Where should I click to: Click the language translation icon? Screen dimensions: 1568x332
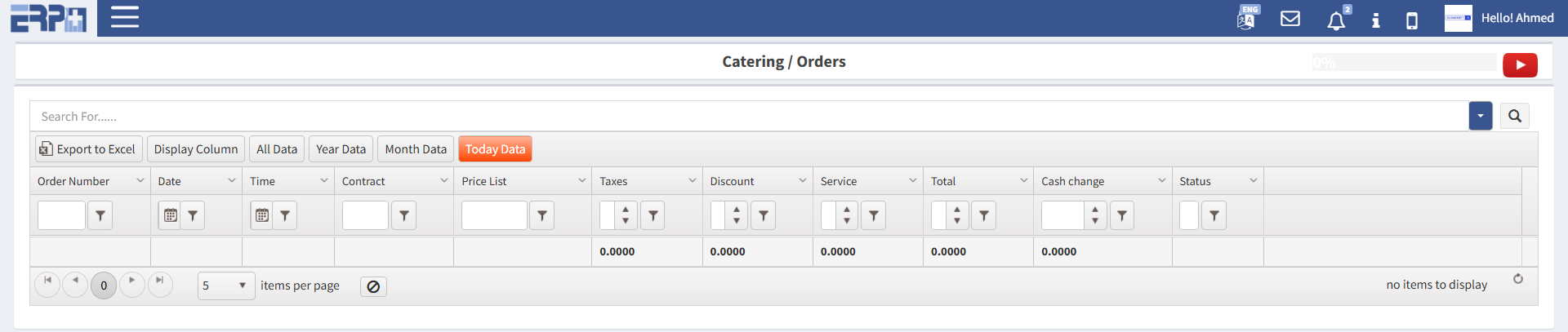point(1247,18)
